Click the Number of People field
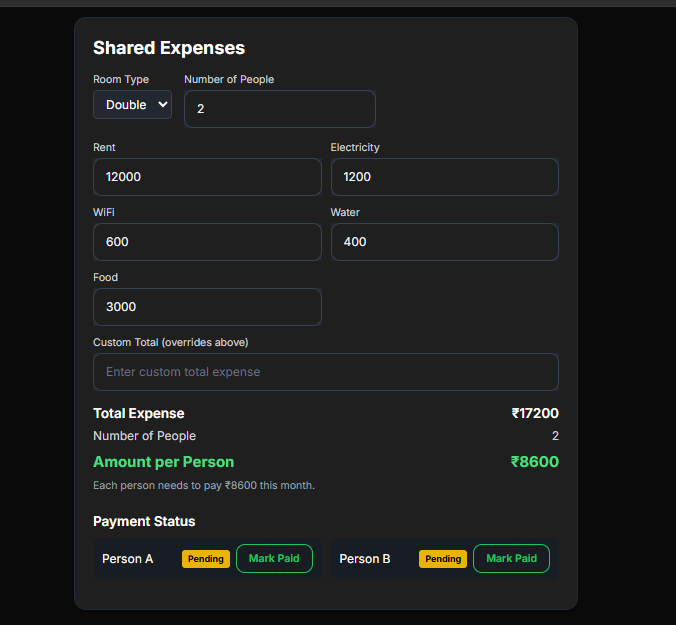 coord(279,109)
